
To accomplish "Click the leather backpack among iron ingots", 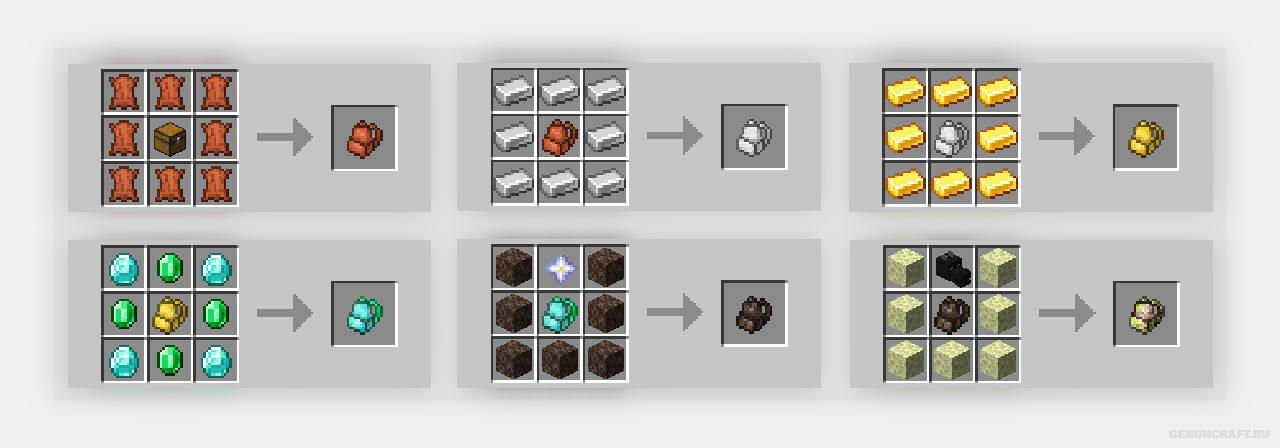I will pyautogui.click(x=560, y=138).
